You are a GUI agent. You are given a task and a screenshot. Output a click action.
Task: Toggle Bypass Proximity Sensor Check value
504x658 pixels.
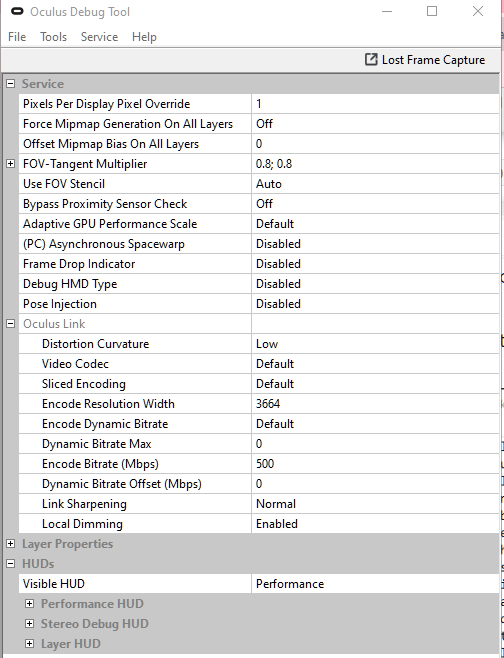click(375, 204)
